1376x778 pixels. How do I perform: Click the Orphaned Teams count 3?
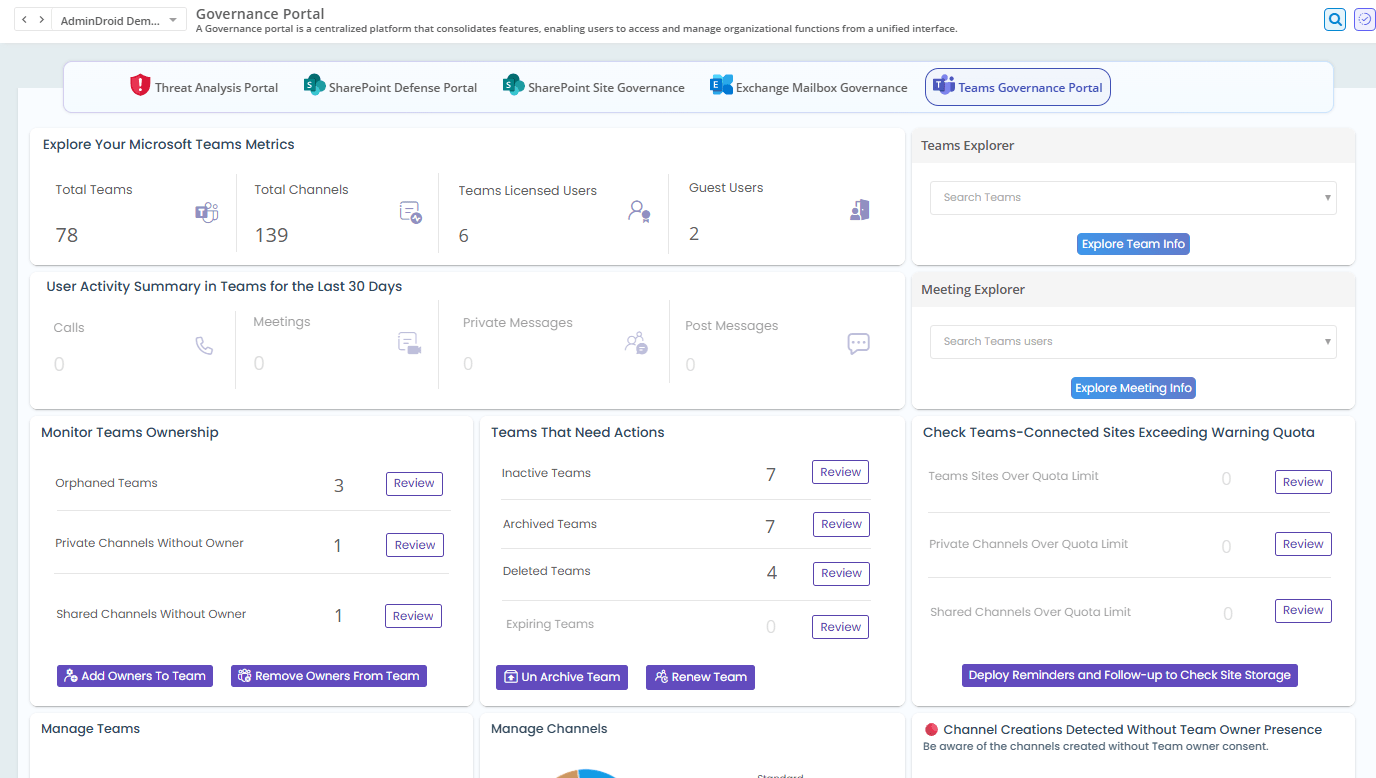pyautogui.click(x=339, y=486)
